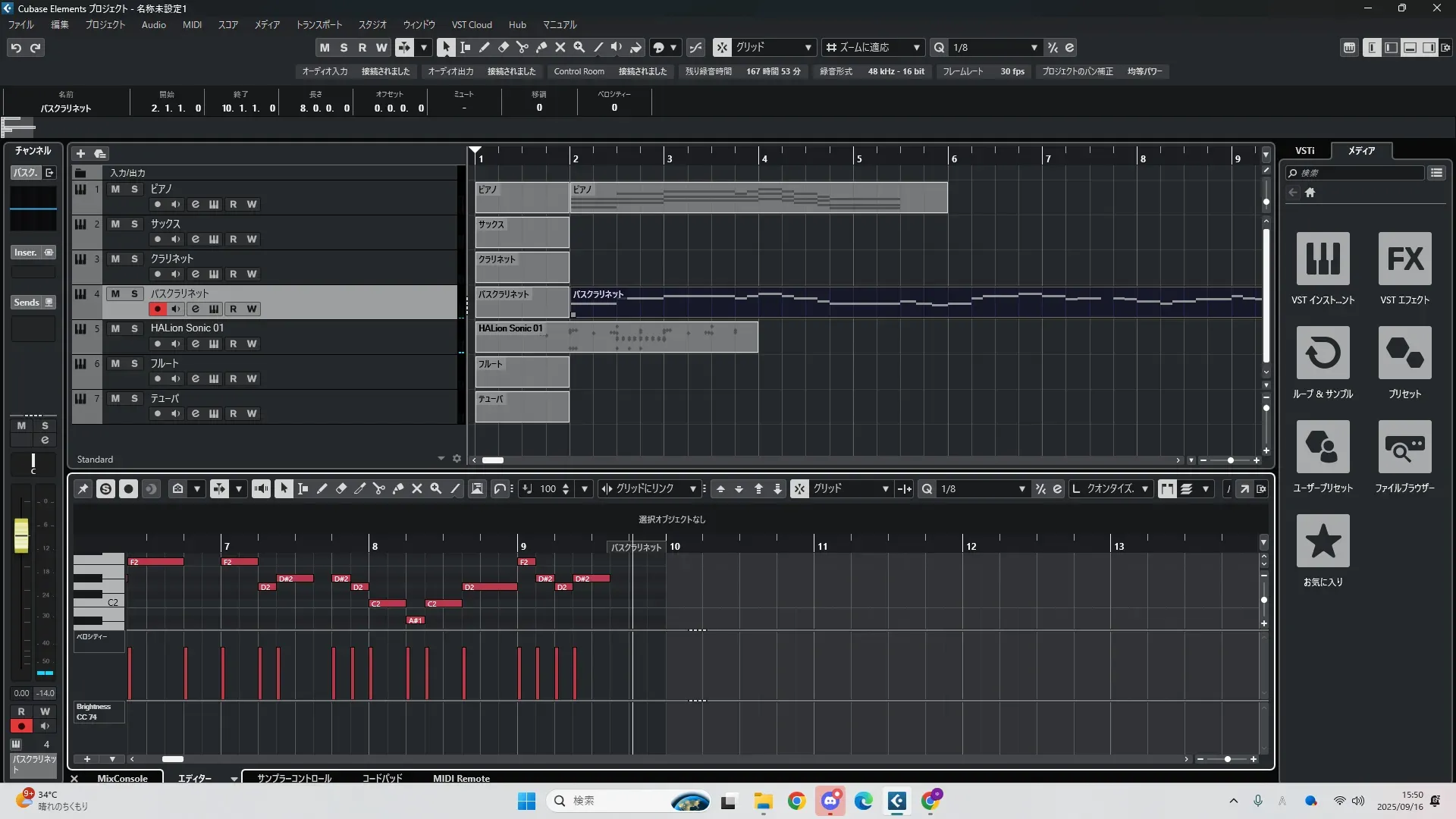Select the Glue tool in the main toolbar
This screenshot has width=1456, height=819.
click(x=541, y=47)
